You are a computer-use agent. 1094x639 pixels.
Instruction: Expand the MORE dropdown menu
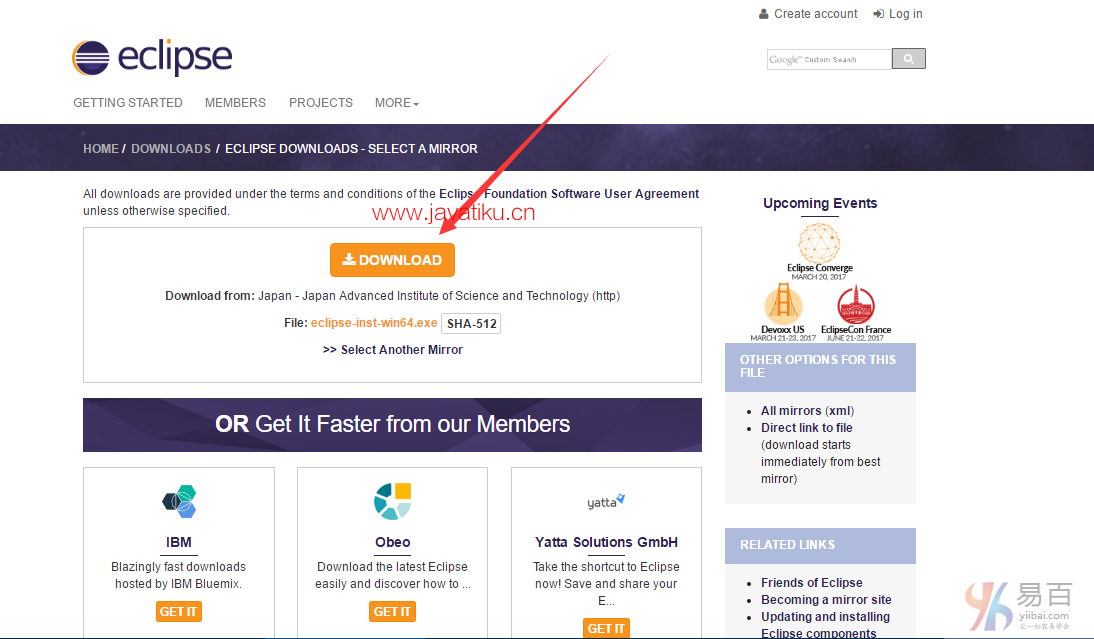click(x=397, y=103)
